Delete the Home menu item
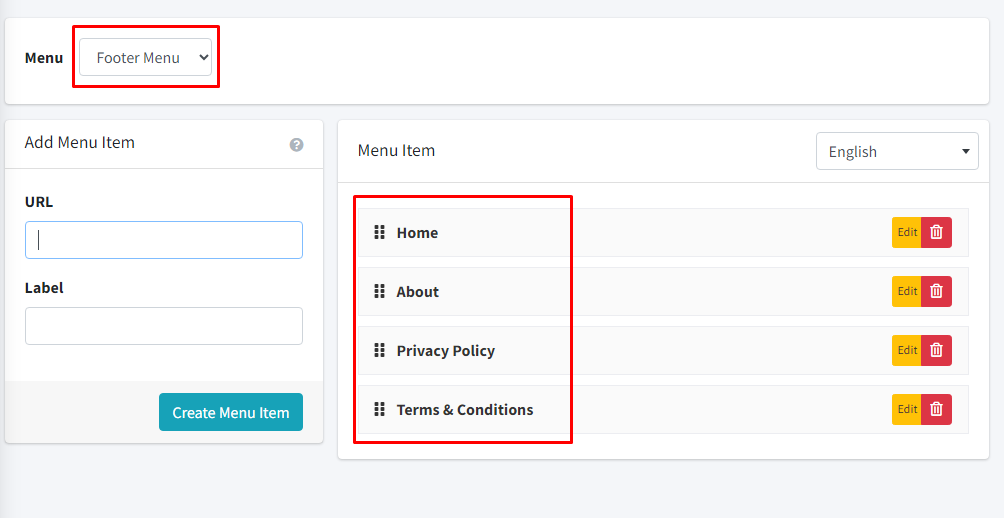The image size is (1004, 518). [936, 233]
